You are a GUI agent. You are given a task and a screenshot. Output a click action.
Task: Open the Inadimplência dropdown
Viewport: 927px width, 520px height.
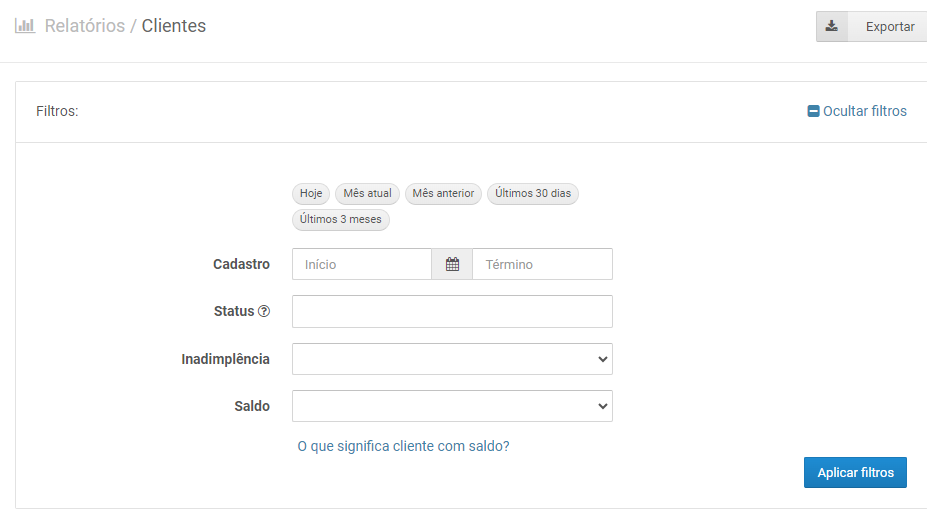452,359
